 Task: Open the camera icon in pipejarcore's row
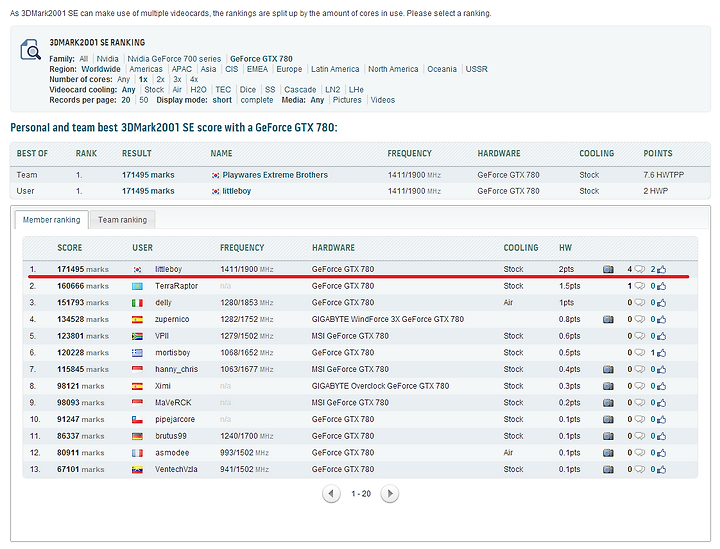(608, 420)
